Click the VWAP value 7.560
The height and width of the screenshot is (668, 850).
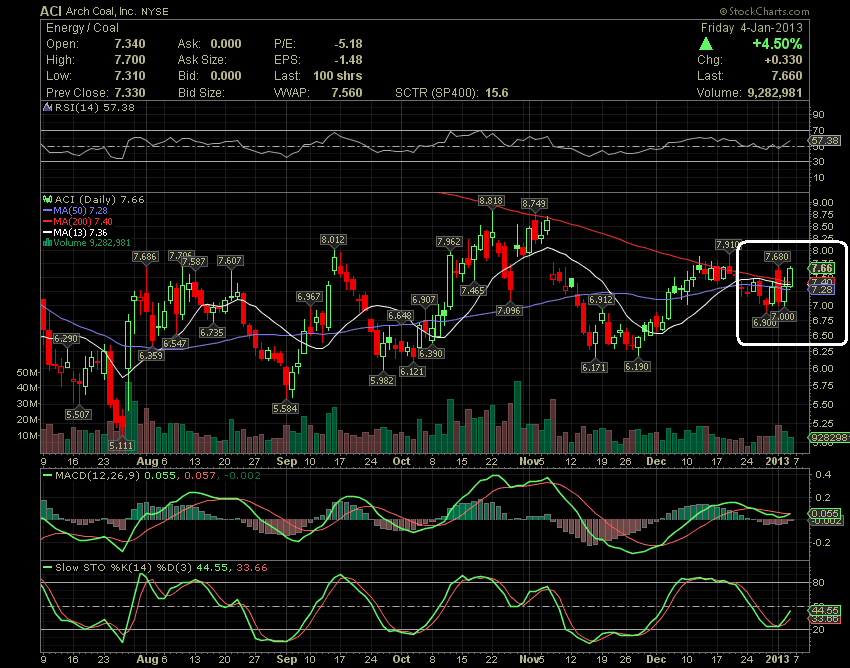(346, 93)
